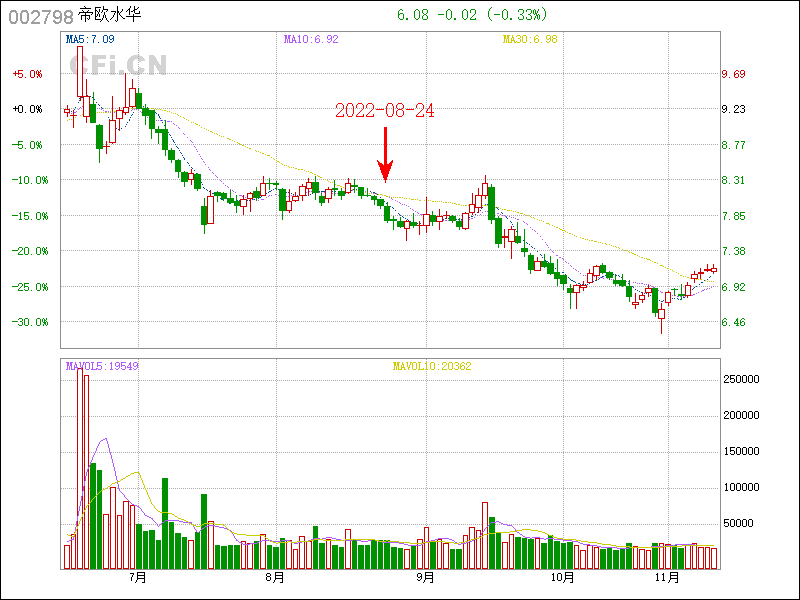Click the MAVOL10:20362 volume legend
800x600 pixels.
click(x=432, y=366)
